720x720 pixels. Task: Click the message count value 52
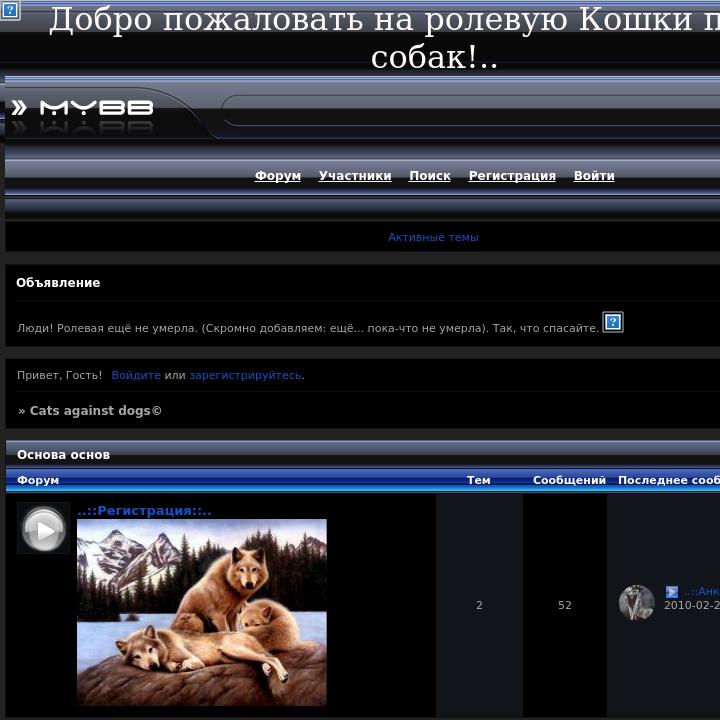tap(564, 605)
